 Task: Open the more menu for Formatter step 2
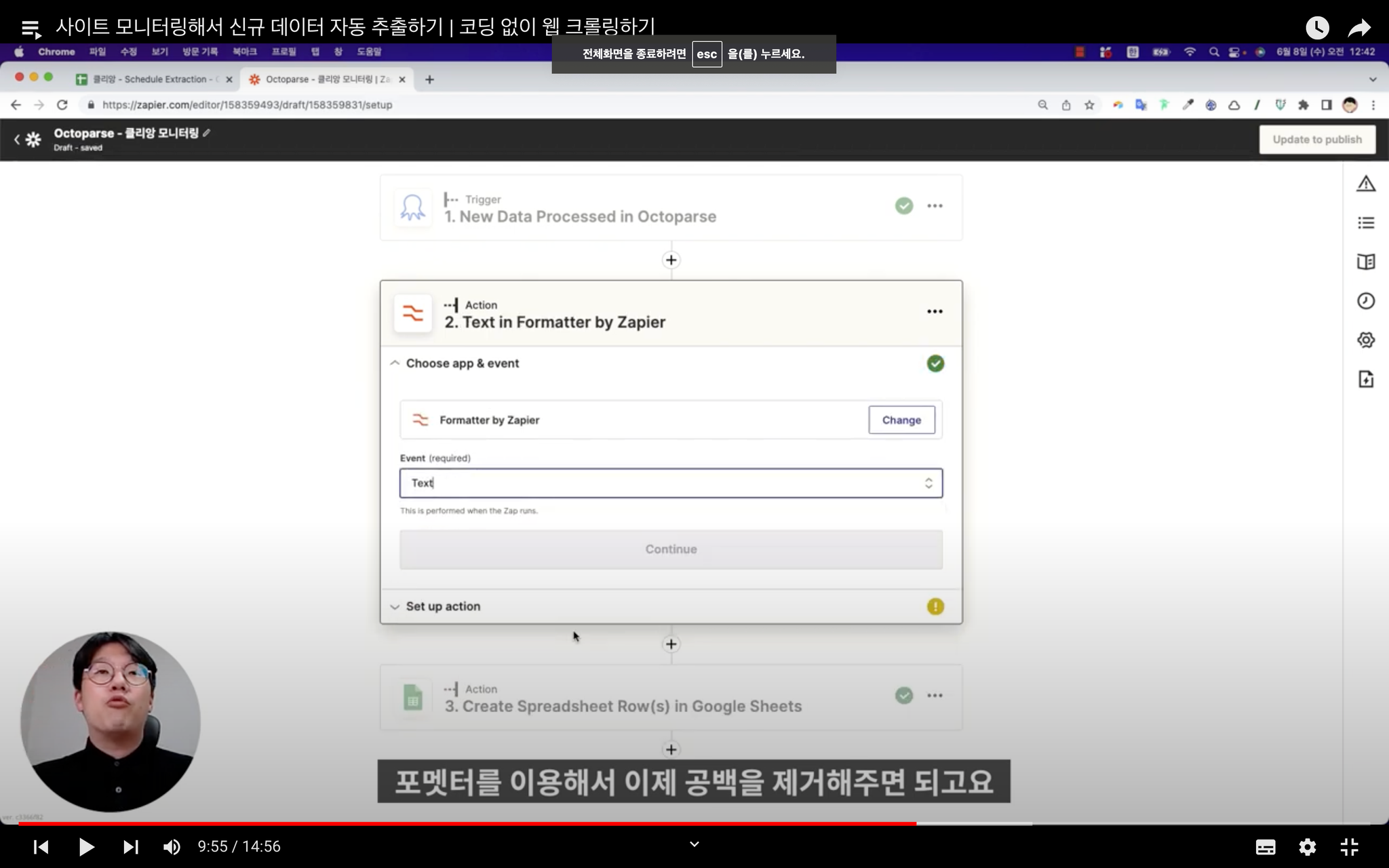tap(935, 311)
